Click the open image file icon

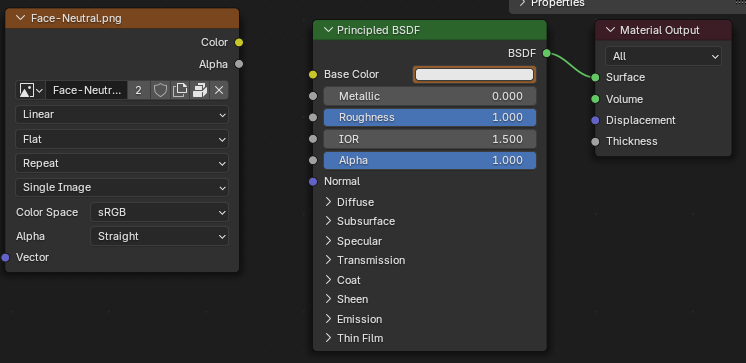(x=199, y=90)
